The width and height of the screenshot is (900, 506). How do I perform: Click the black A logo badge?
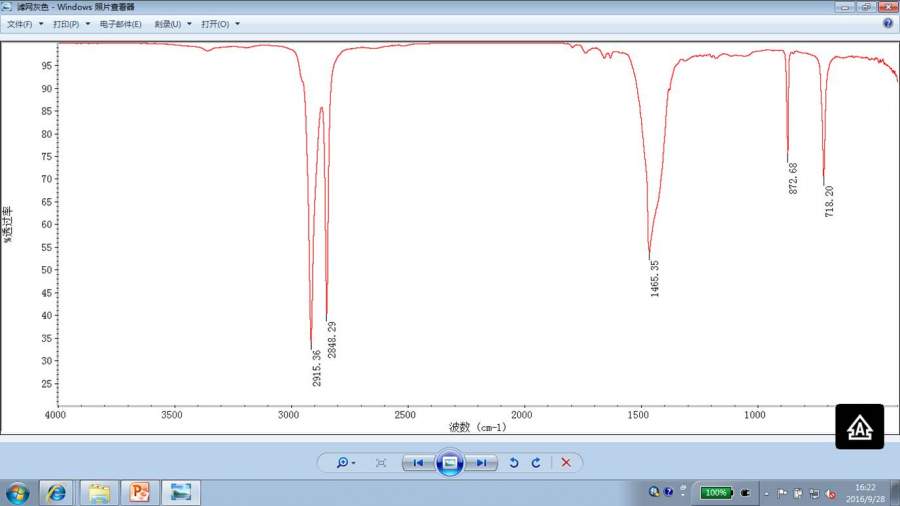pyautogui.click(x=859, y=427)
